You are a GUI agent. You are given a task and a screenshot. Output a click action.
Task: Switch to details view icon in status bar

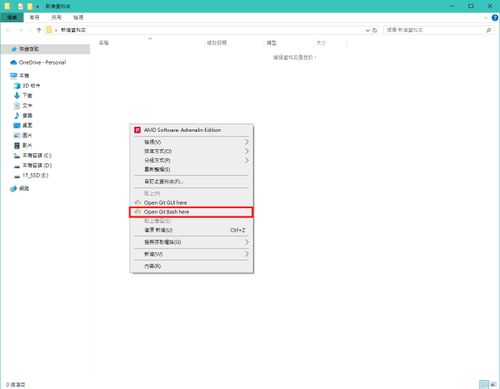484,384
